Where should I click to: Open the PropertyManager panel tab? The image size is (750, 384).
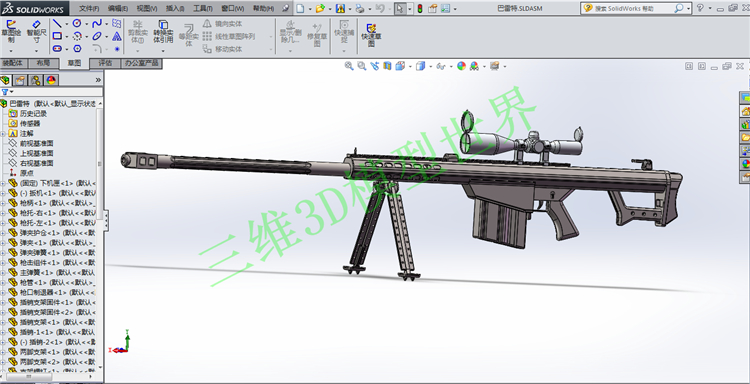20,80
